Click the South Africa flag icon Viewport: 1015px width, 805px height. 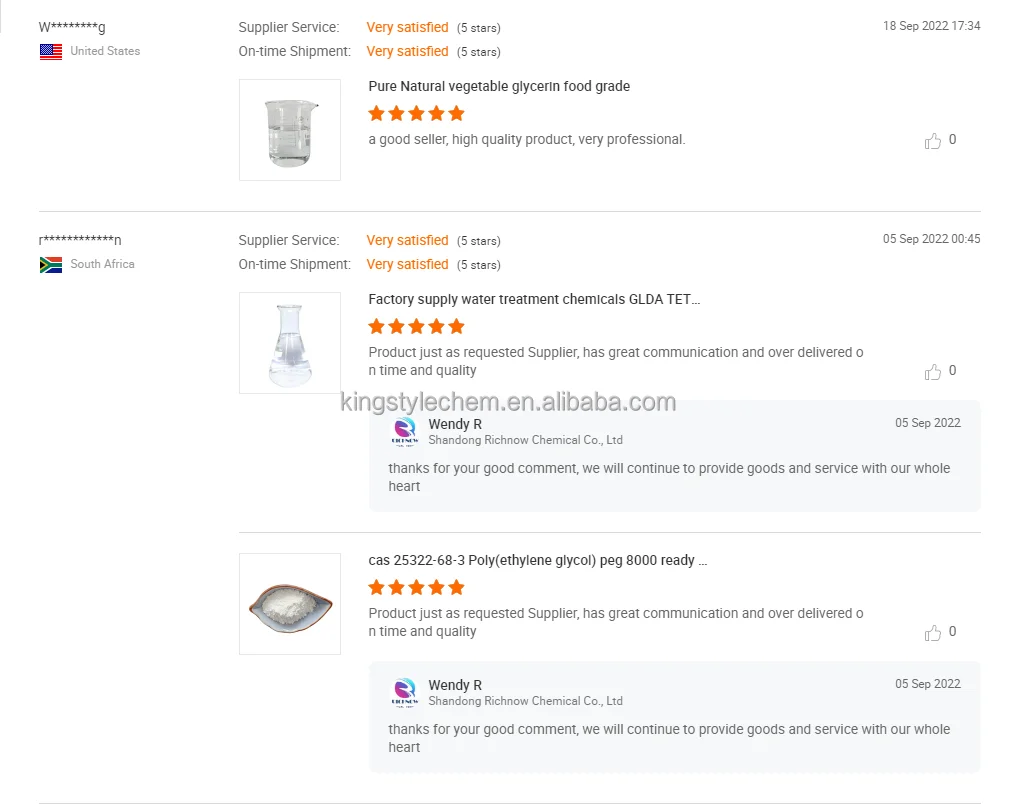(51, 265)
